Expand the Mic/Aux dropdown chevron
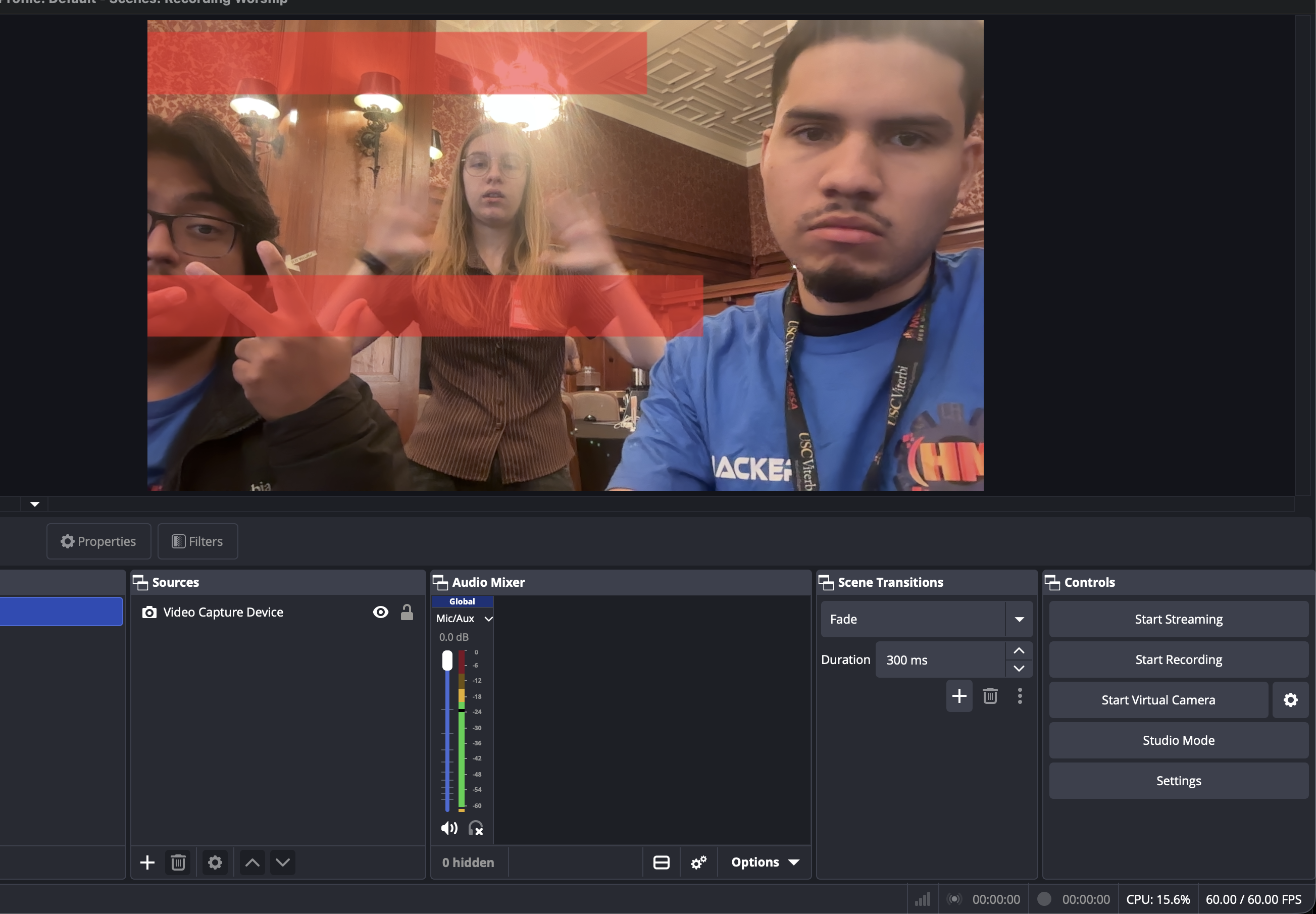The width and height of the screenshot is (1316, 914). tap(488, 619)
